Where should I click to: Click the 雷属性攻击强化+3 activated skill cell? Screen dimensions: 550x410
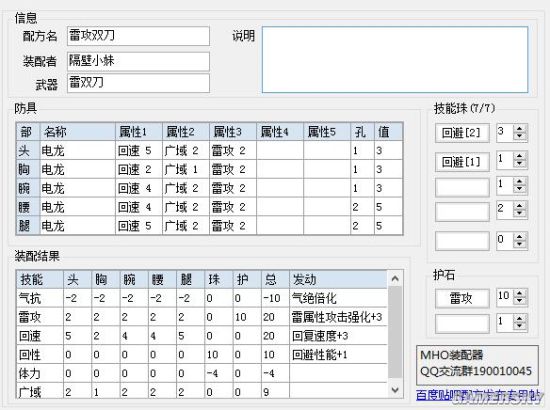point(337,317)
